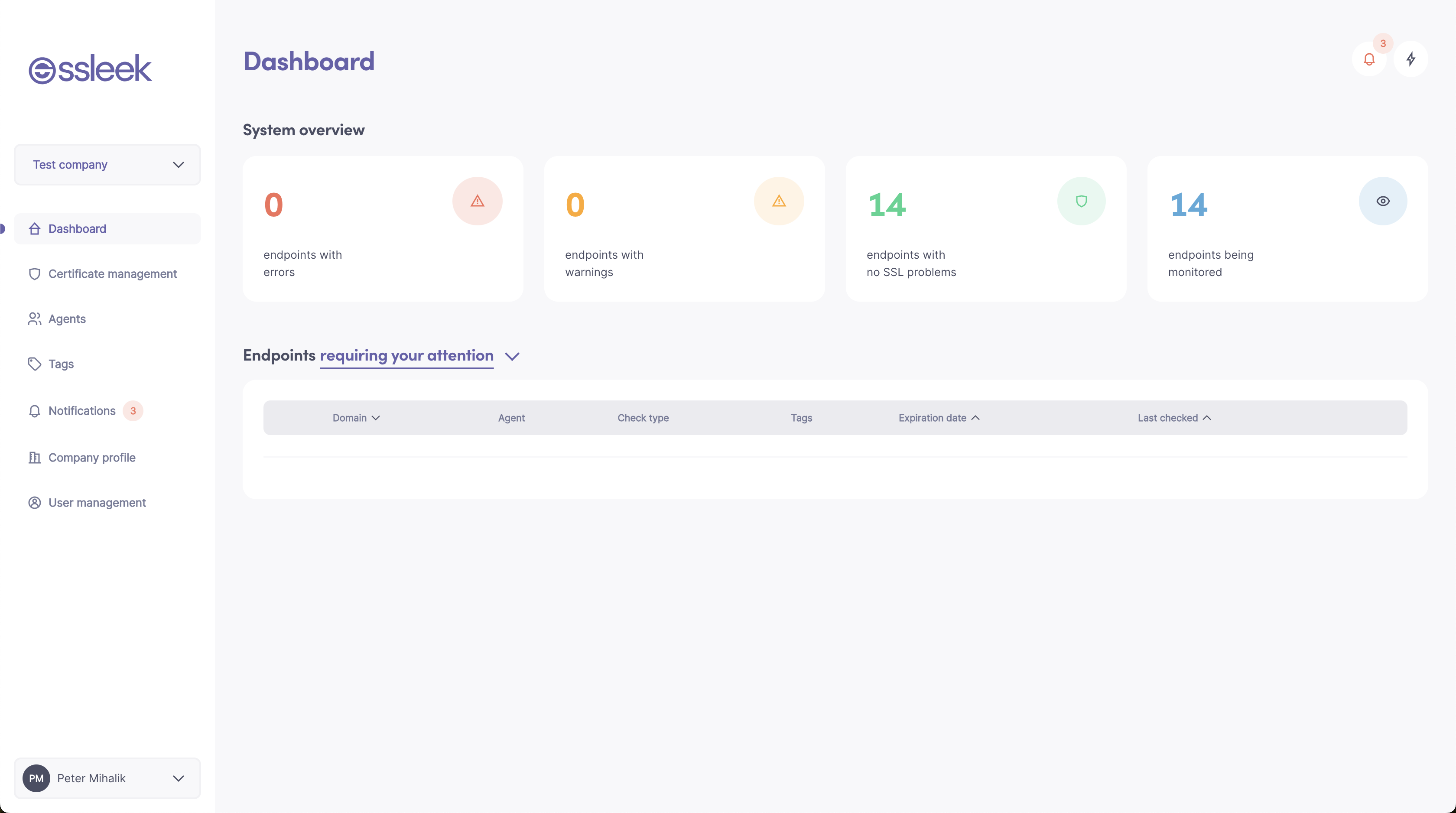Sort by Last checked column
This screenshot has height=813, width=1456.
tap(1173, 418)
